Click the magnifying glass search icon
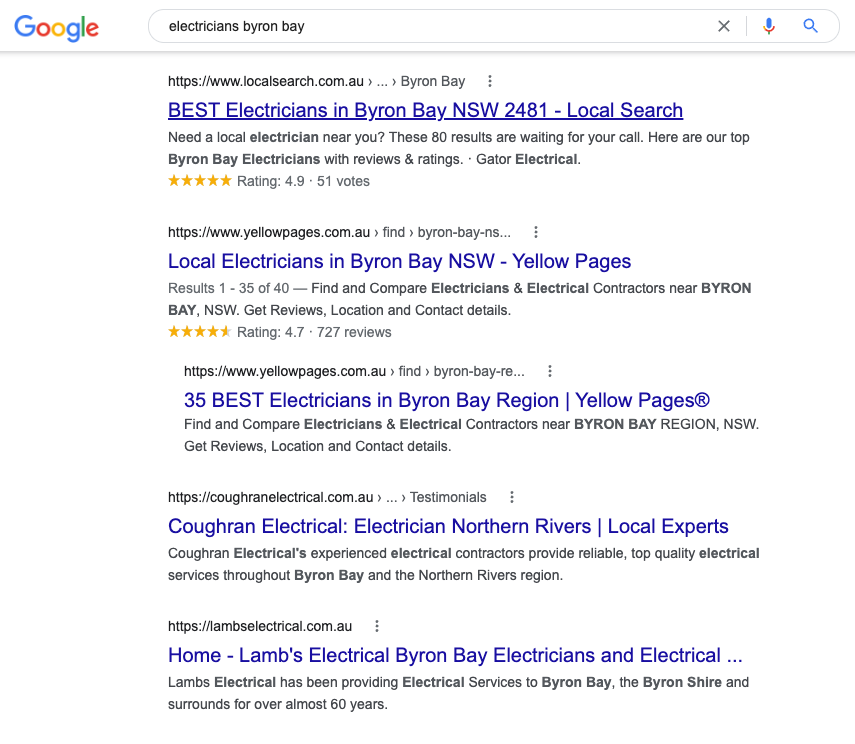 [x=810, y=26]
